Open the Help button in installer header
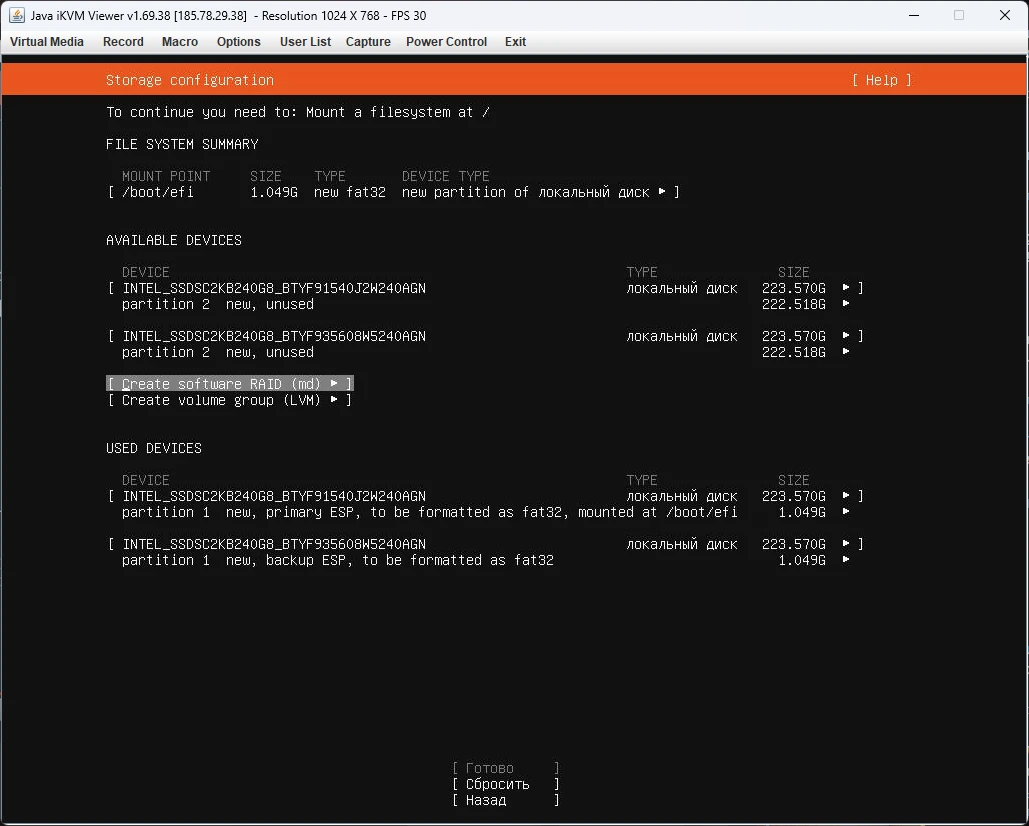This screenshot has width=1029, height=826. 881,80
